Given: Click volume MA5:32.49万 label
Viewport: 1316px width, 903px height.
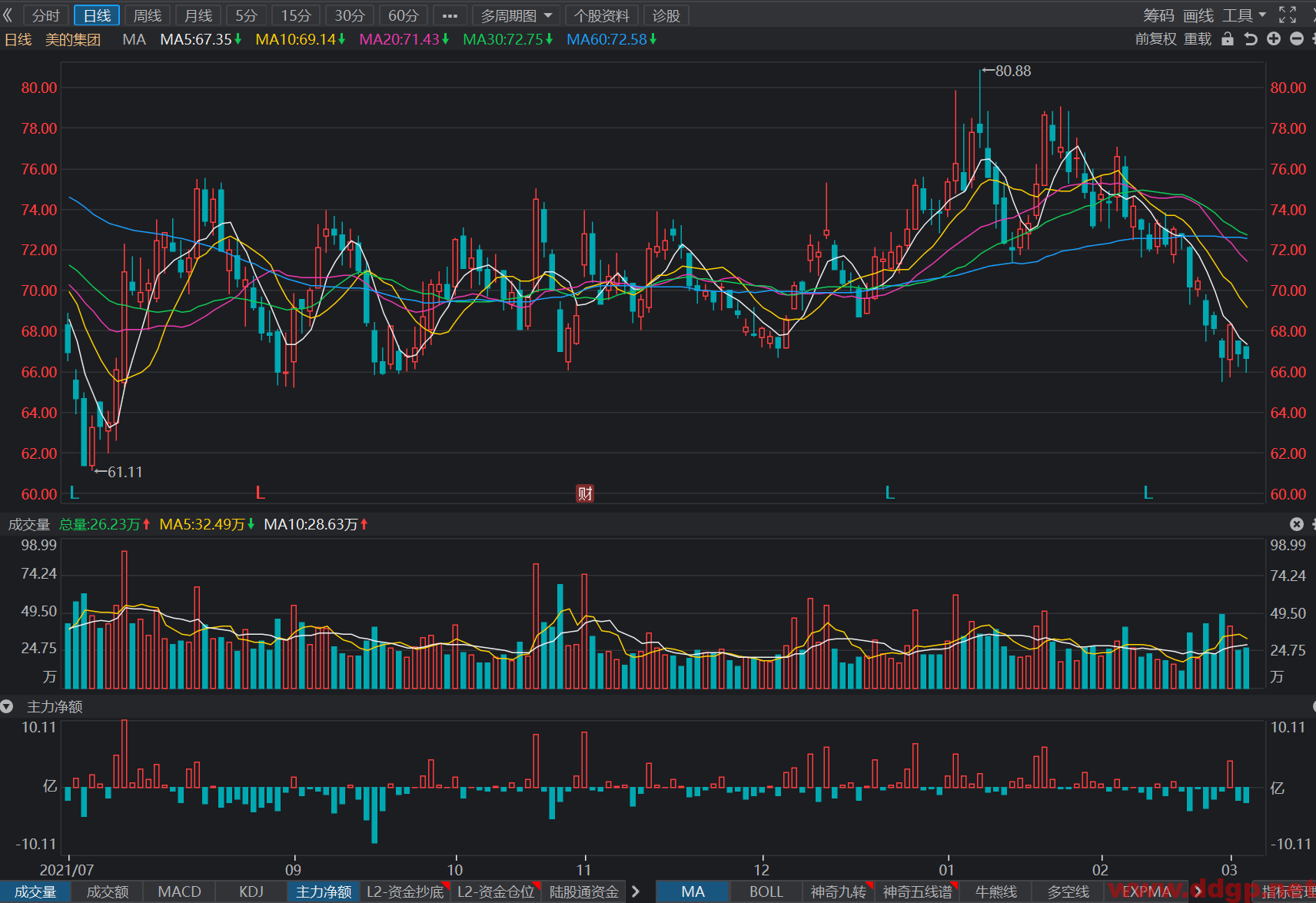Looking at the screenshot, I should click(207, 524).
